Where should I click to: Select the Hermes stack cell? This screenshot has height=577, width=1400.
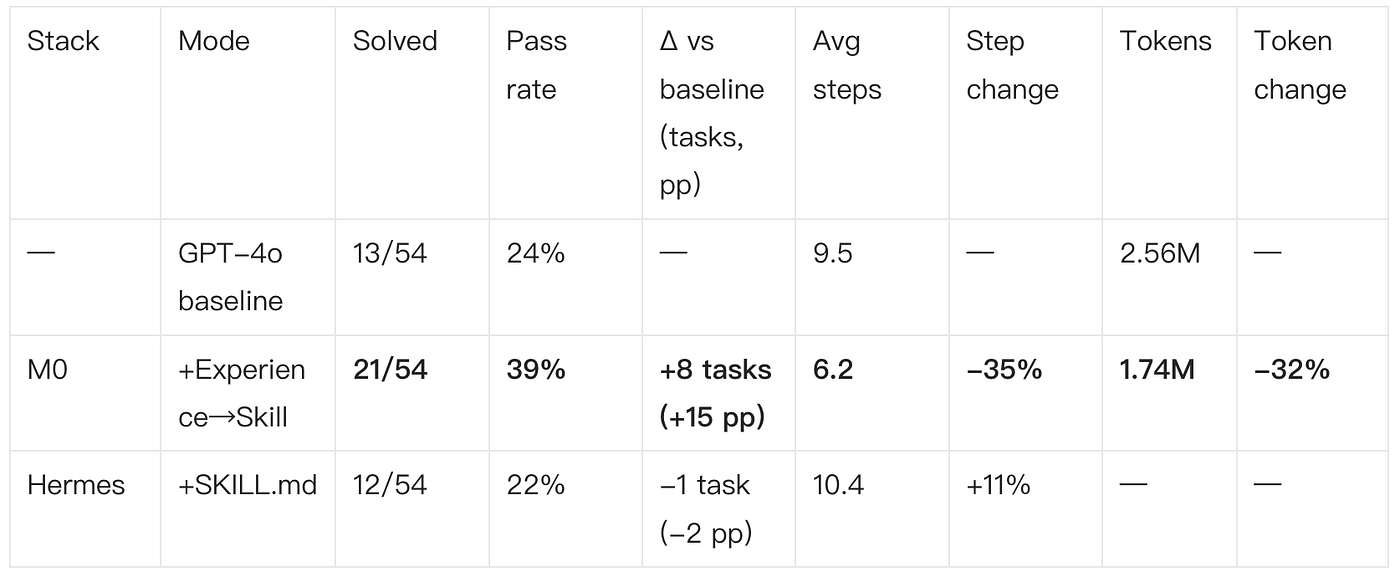click(x=76, y=485)
